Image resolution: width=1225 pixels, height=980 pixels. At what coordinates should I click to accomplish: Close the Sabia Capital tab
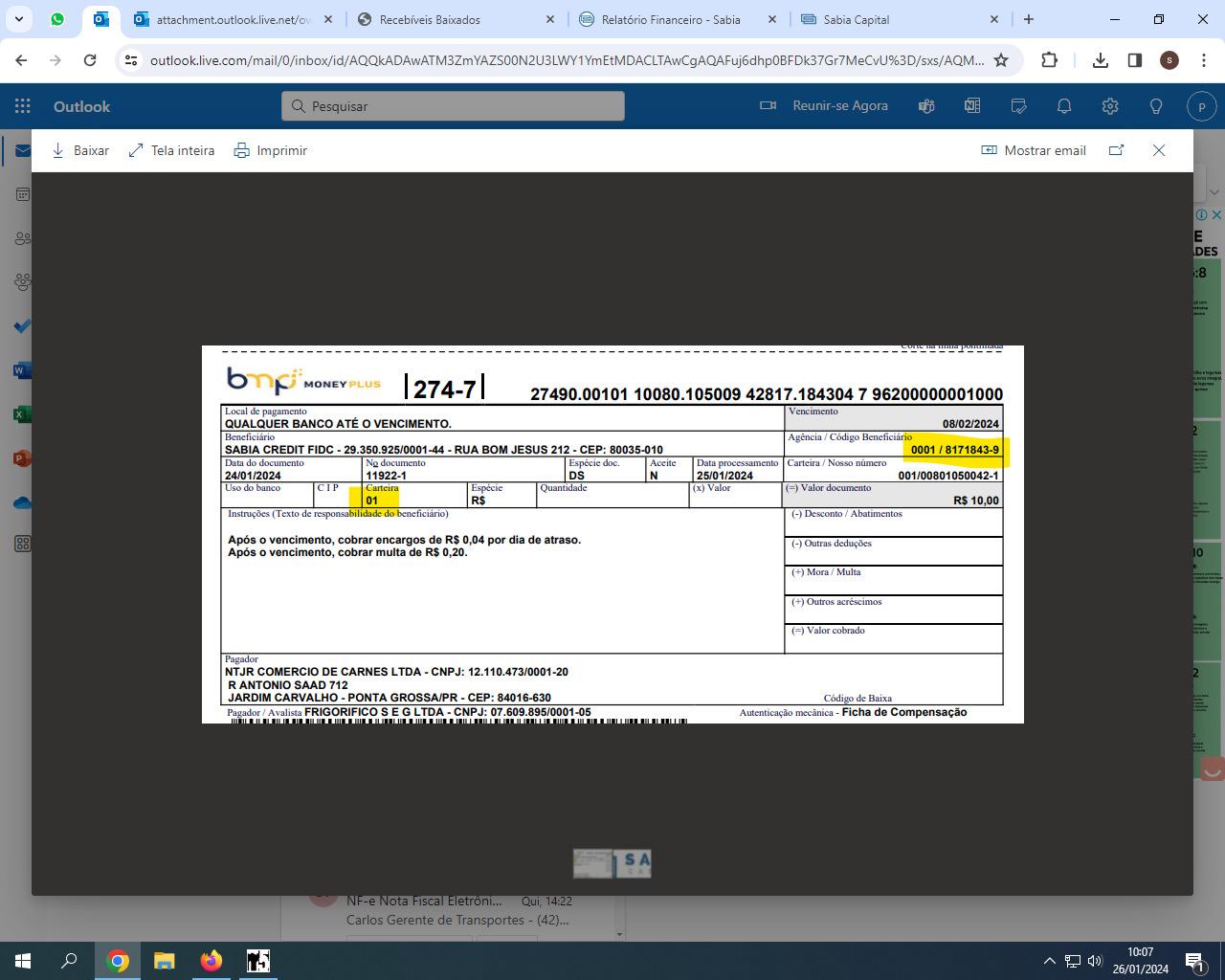(x=993, y=19)
